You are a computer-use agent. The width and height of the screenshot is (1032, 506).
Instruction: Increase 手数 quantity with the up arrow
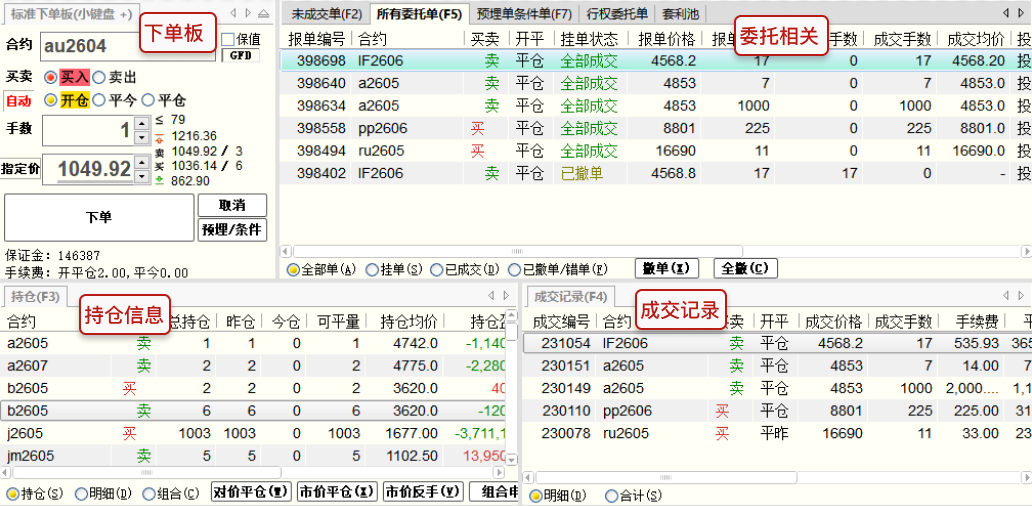[x=141, y=123]
